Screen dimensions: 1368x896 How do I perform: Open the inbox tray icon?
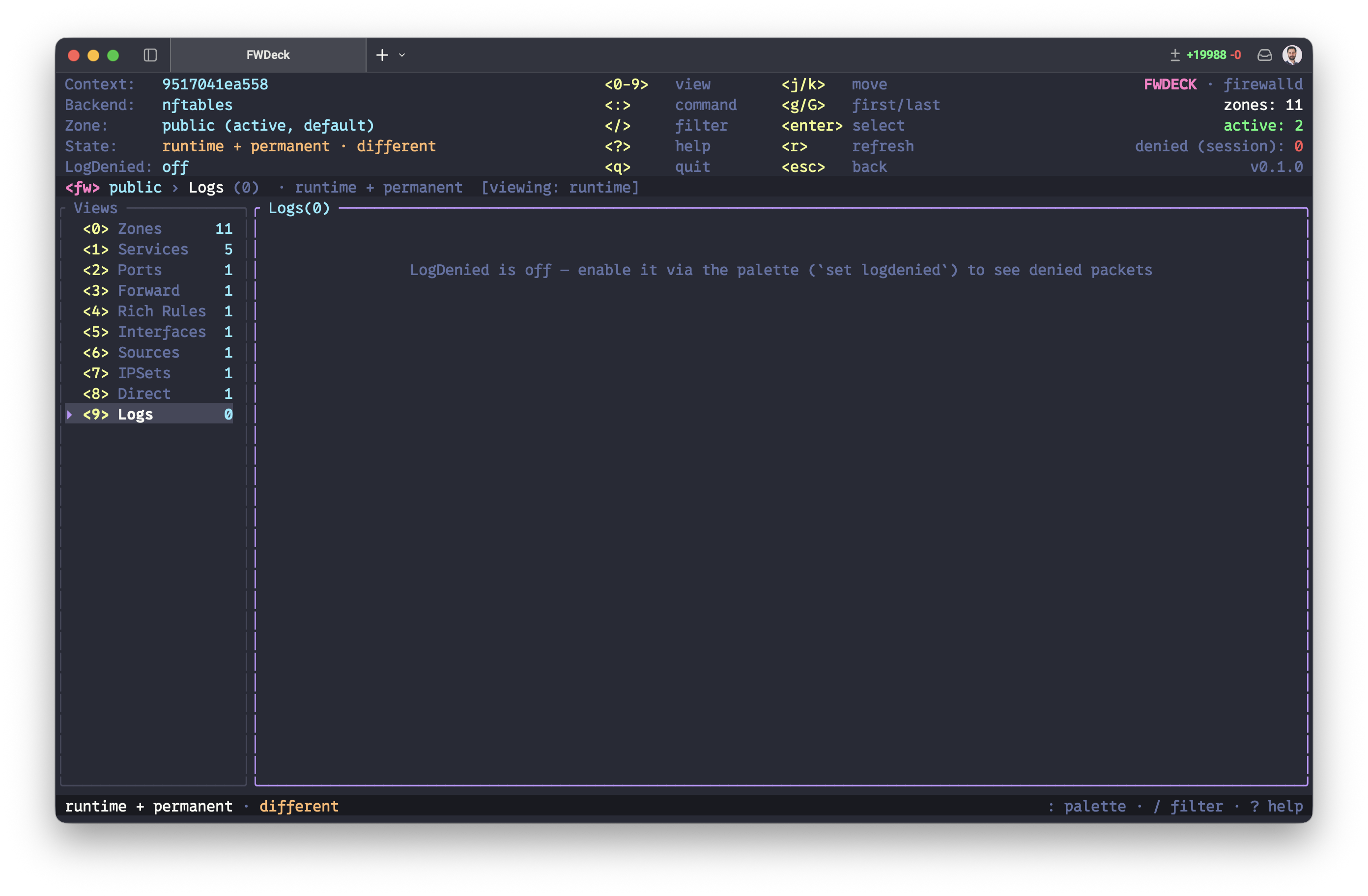(1264, 55)
